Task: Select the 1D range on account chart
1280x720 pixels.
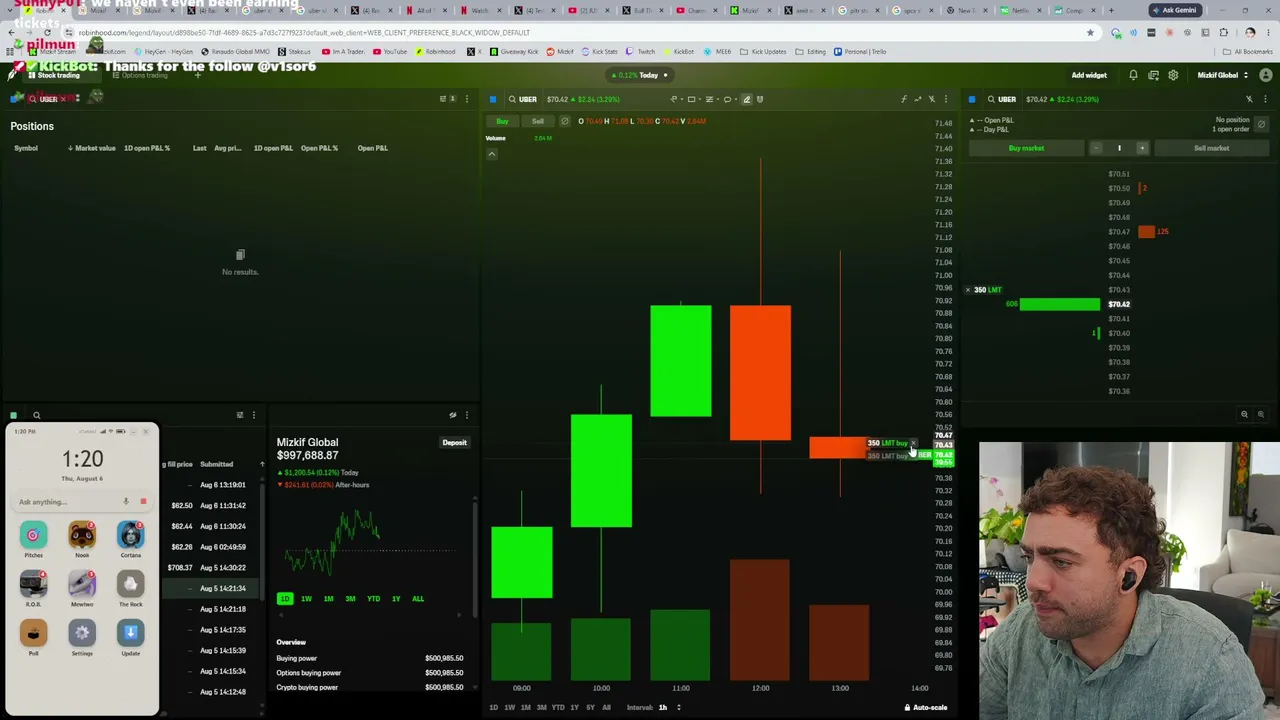Action: 285,599
